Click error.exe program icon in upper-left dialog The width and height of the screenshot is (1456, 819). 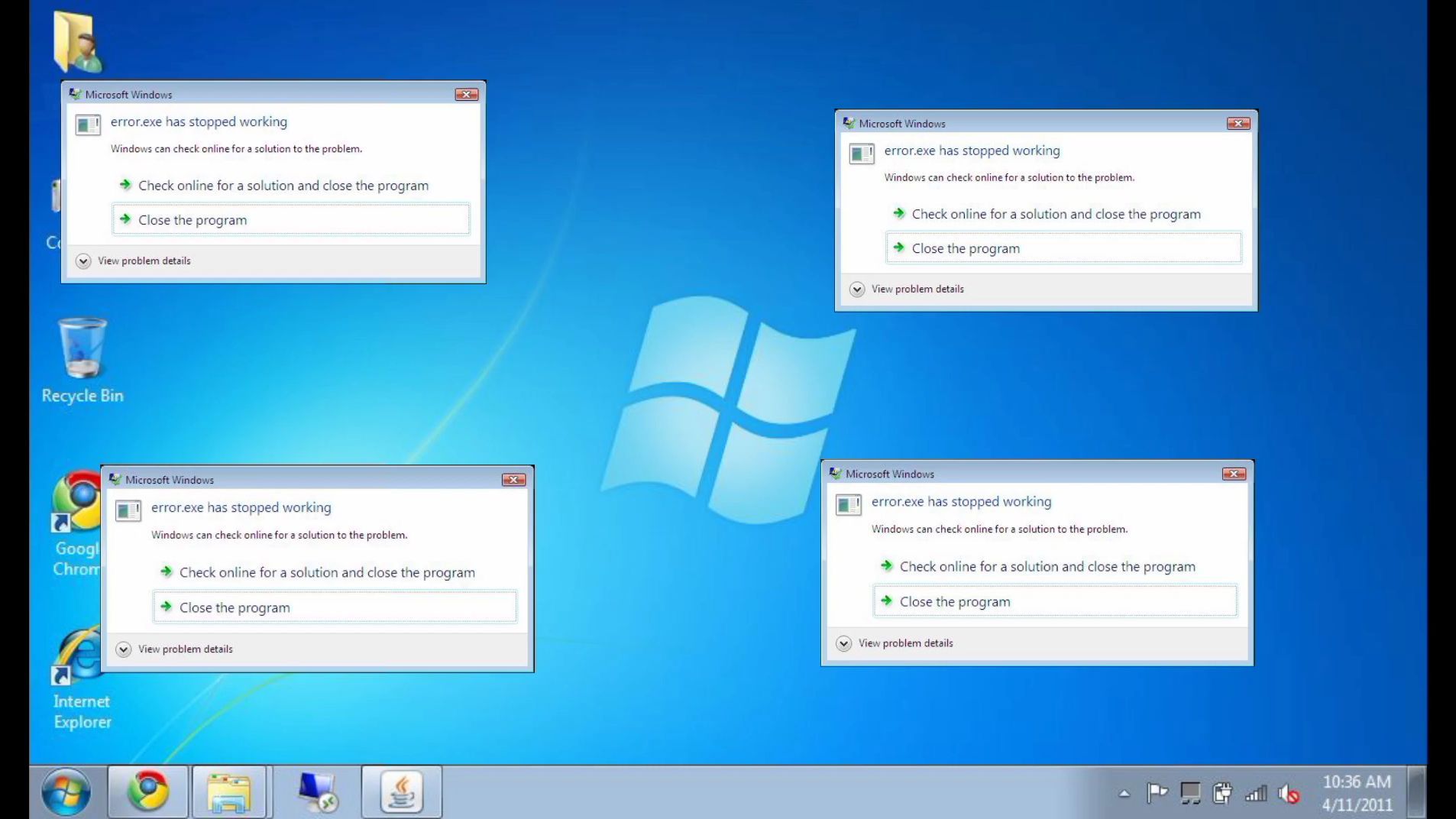point(88,125)
